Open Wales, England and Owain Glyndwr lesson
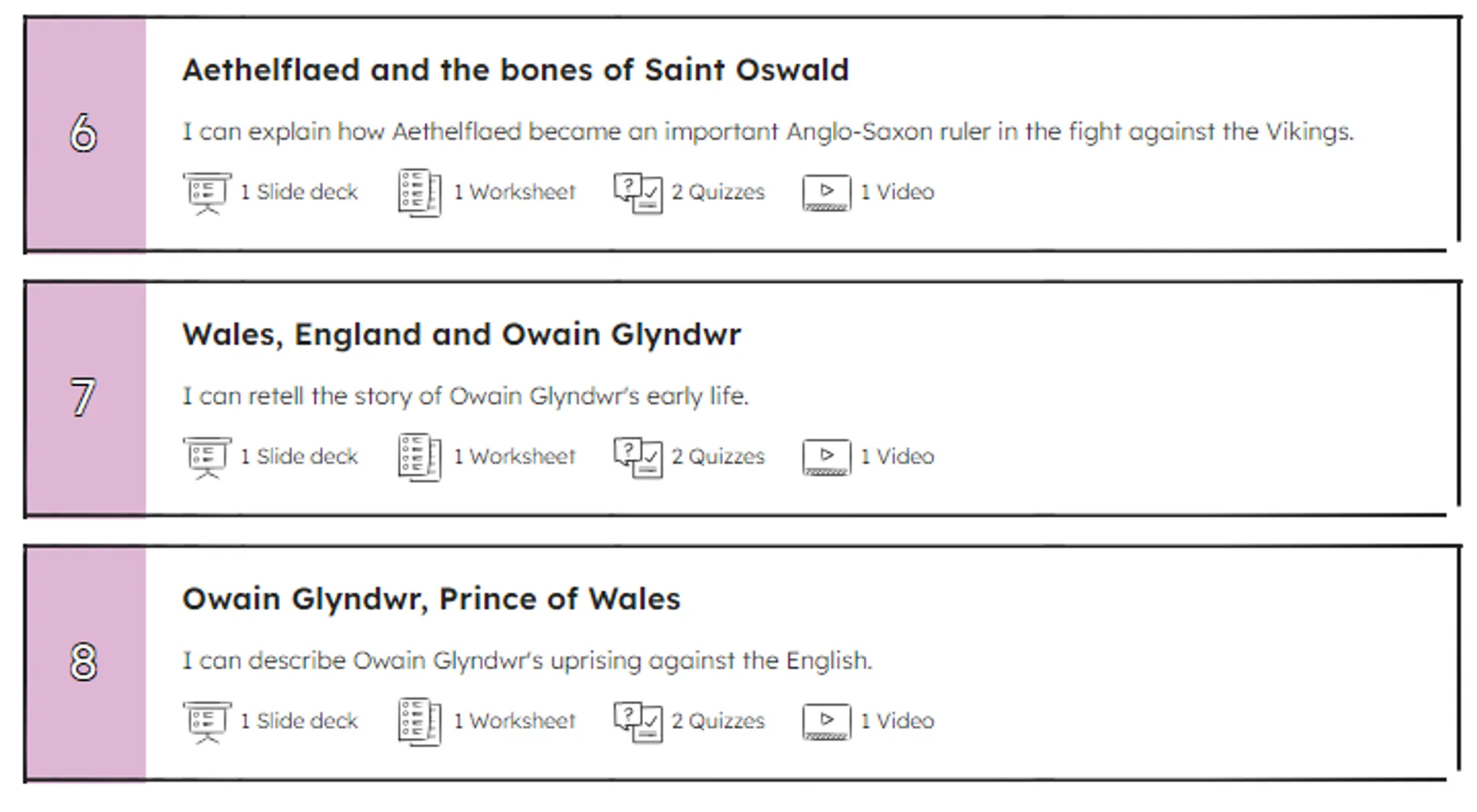1477x812 pixels. pyautogui.click(x=462, y=334)
